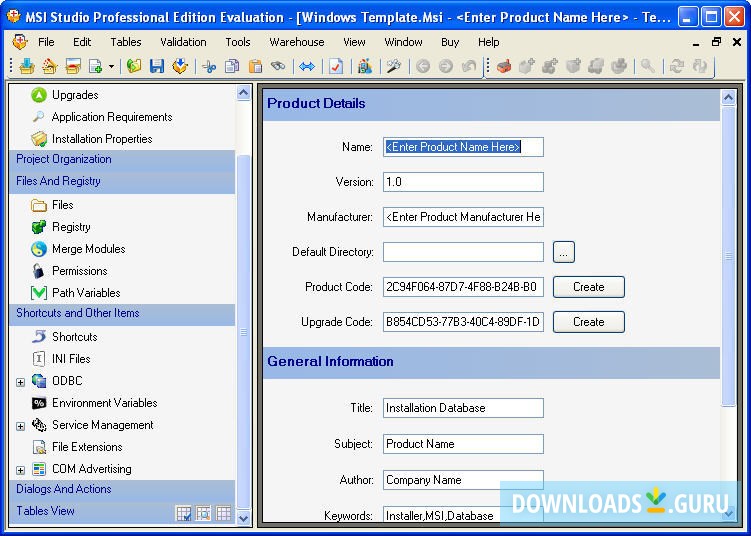Select Environment Variables in sidebar
The height and width of the screenshot is (536, 751).
[104, 403]
